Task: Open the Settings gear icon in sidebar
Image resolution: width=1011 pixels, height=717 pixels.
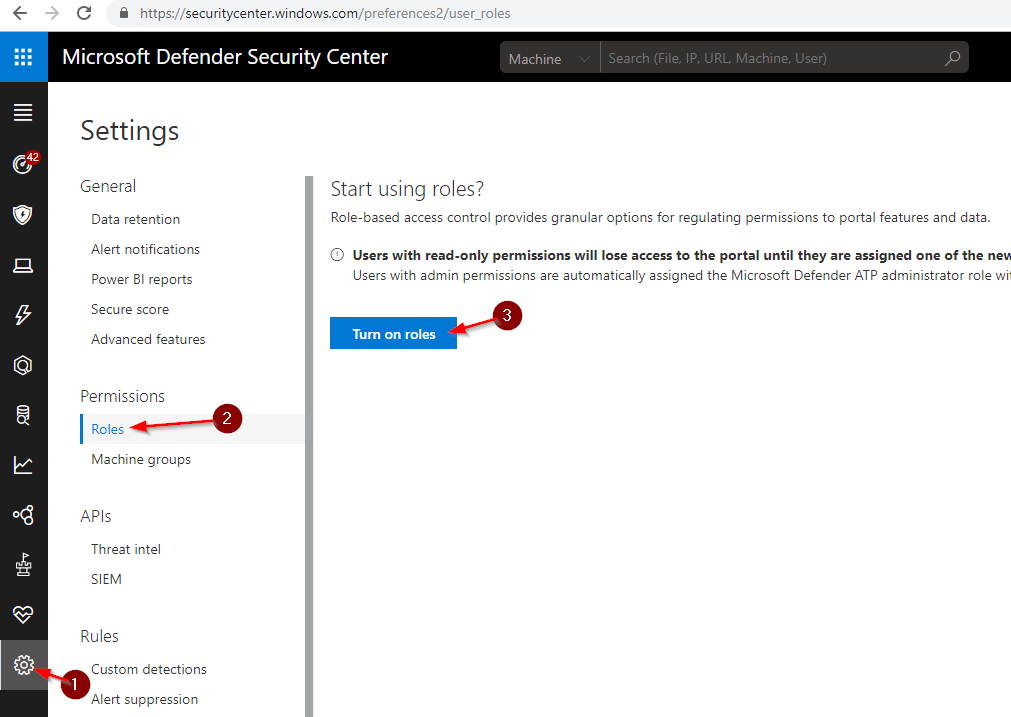Action: click(x=24, y=665)
